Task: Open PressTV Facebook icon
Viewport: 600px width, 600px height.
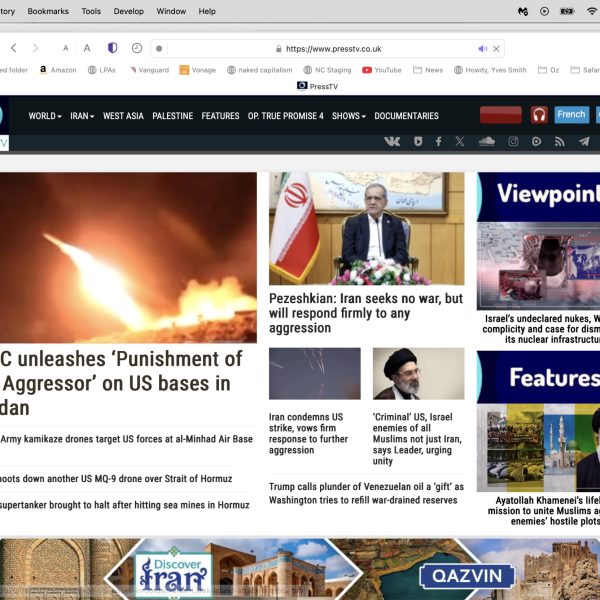Action: point(439,142)
